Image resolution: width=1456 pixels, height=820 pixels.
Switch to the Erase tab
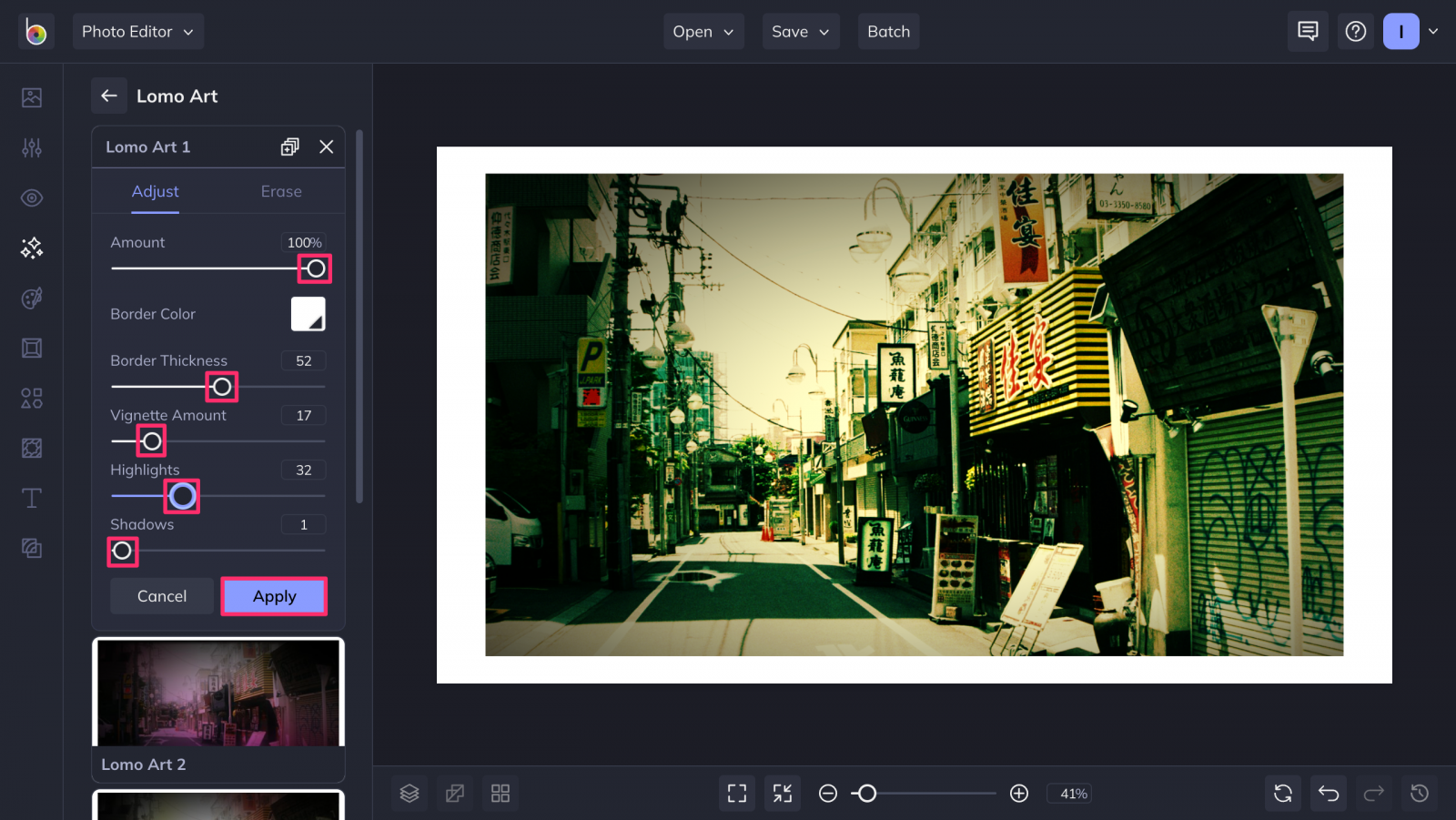click(x=280, y=191)
